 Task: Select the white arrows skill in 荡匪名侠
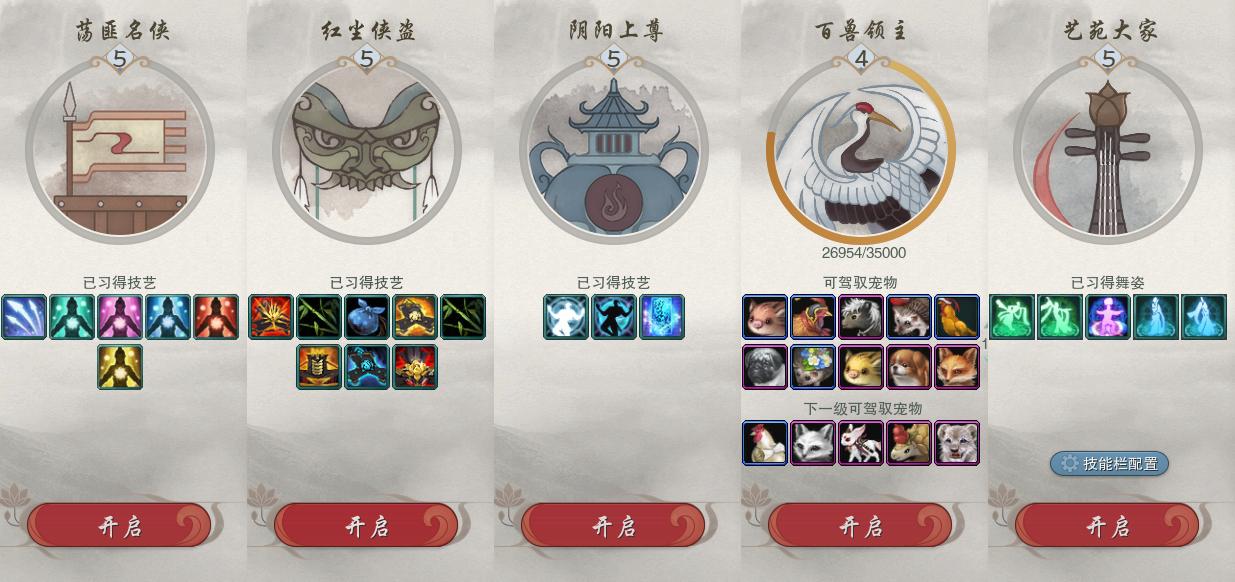(x=24, y=317)
